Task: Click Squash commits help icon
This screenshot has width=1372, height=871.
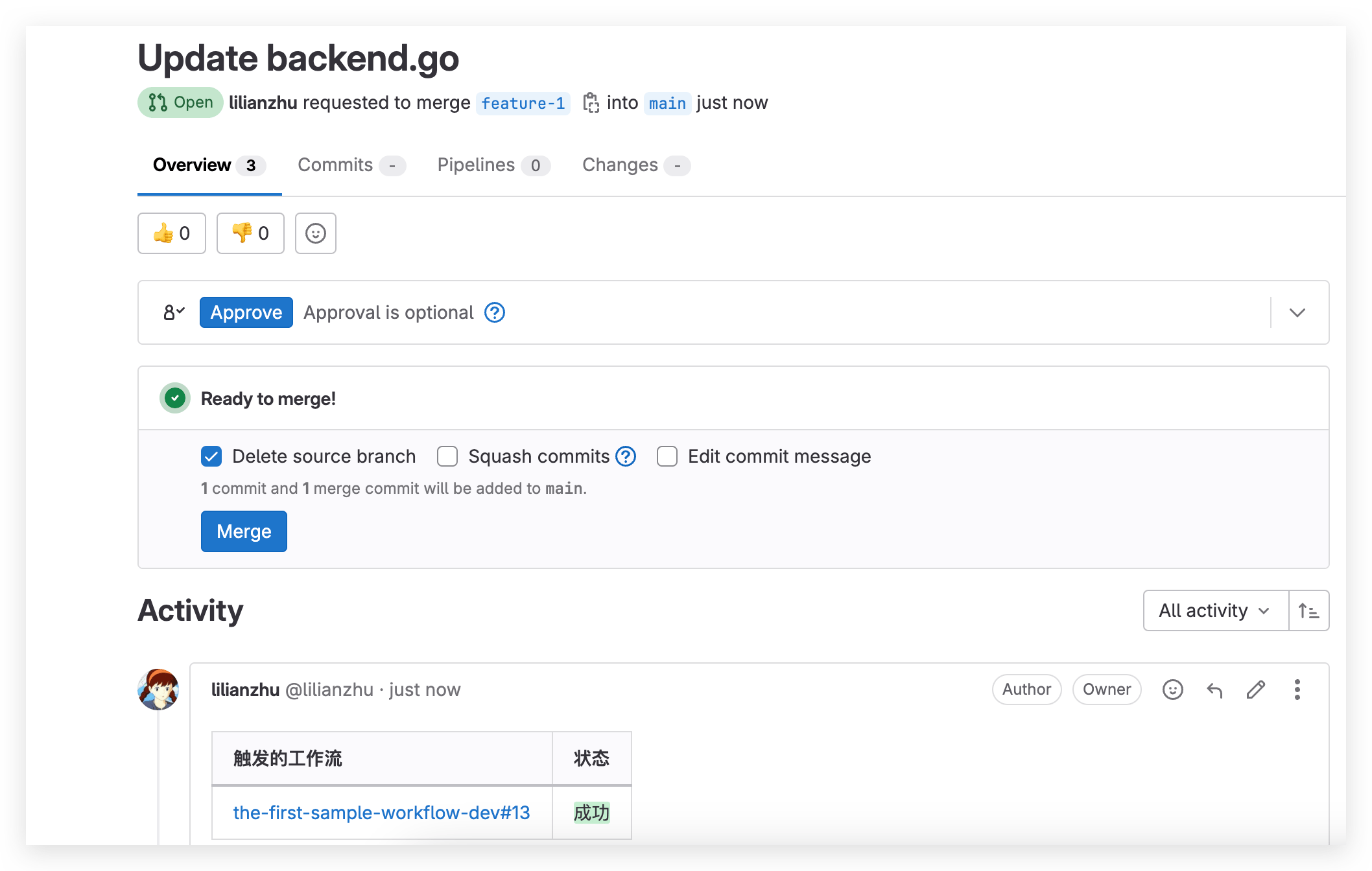Action: click(626, 457)
